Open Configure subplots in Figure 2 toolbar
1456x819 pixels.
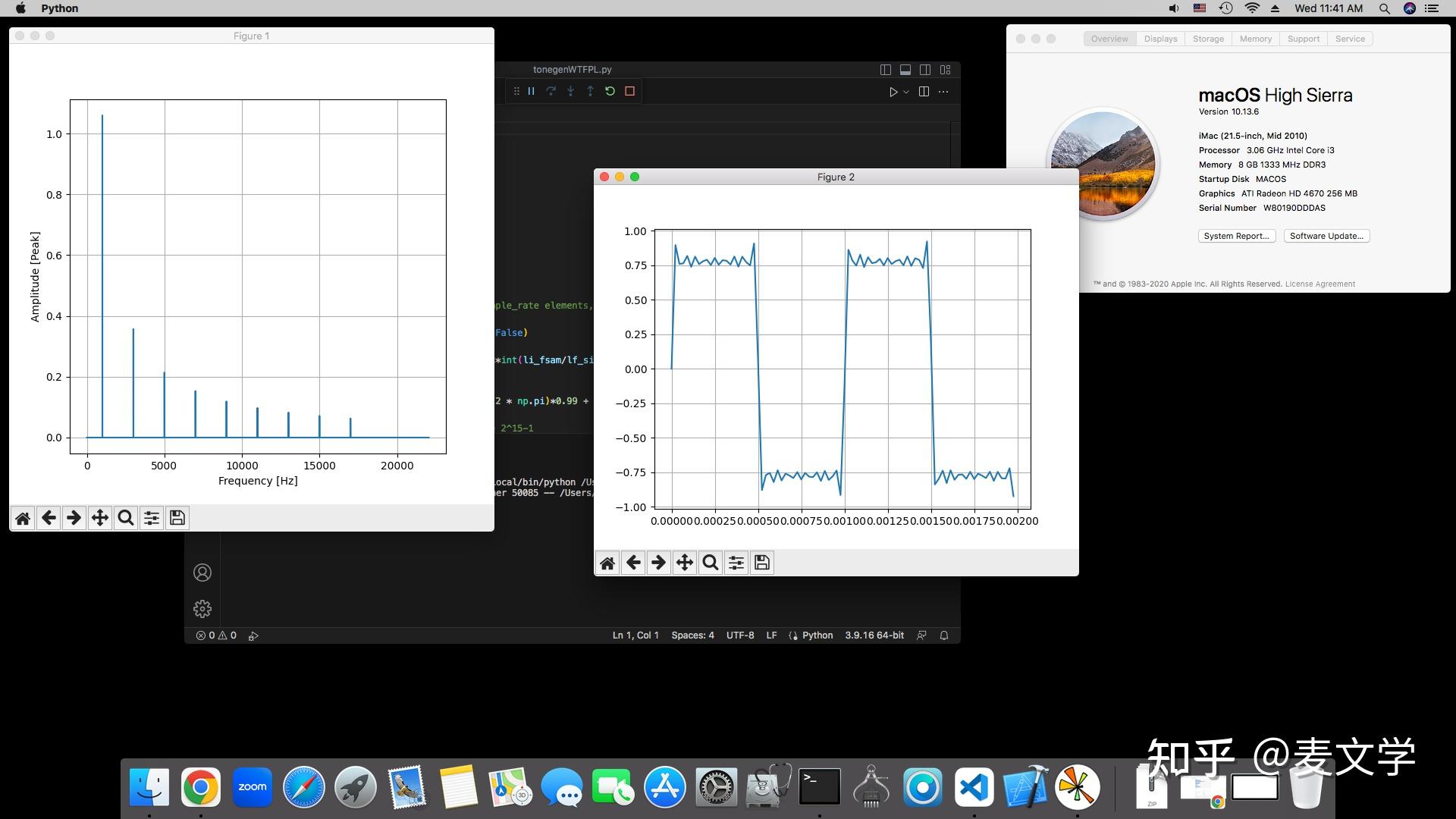coord(736,563)
